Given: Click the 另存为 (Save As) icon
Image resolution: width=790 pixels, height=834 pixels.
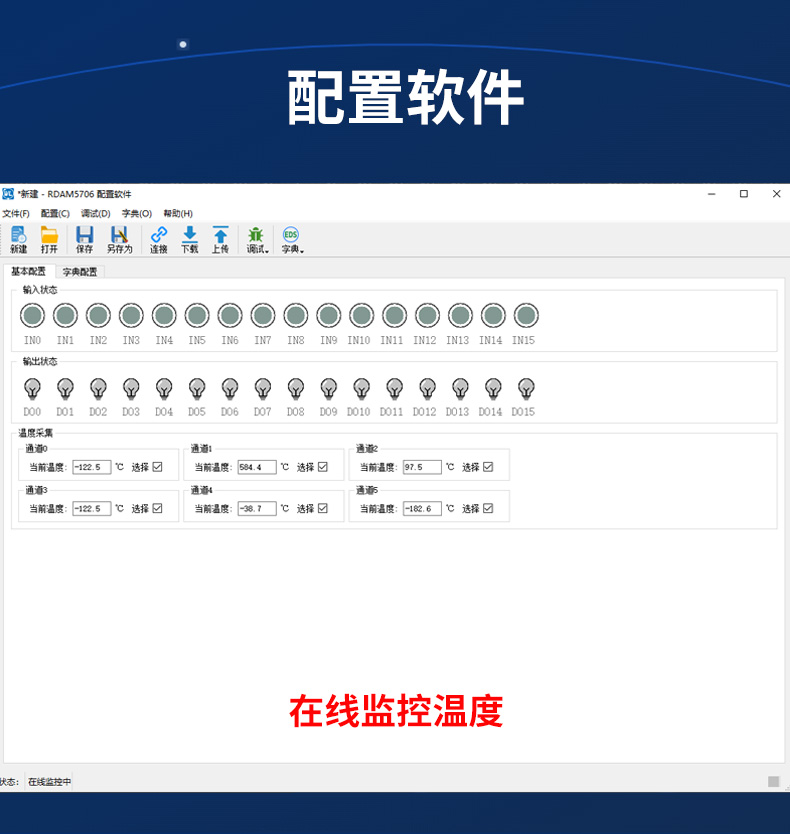Looking at the screenshot, I should pyautogui.click(x=119, y=239).
